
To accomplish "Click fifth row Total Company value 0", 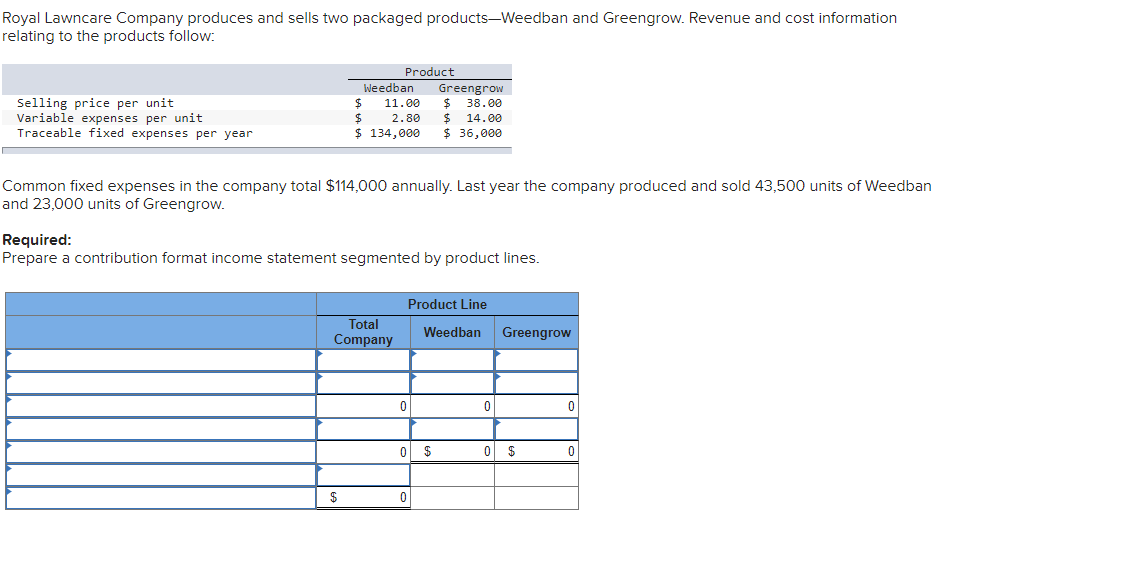I will point(363,452).
